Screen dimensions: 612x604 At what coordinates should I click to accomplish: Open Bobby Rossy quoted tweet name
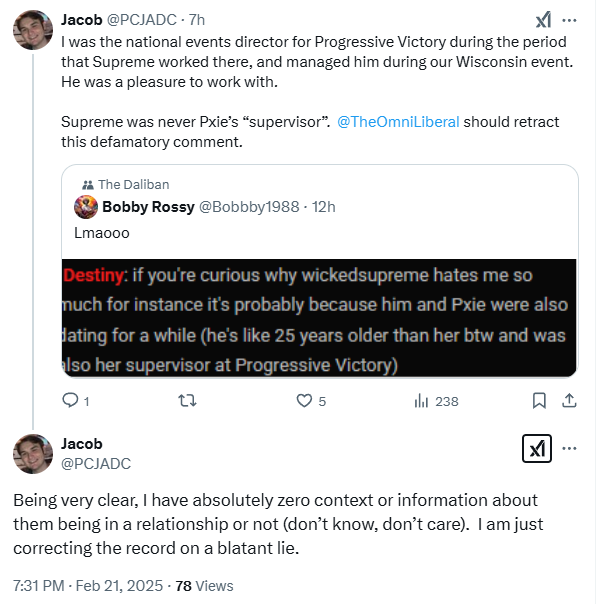click(x=148, y=207)
